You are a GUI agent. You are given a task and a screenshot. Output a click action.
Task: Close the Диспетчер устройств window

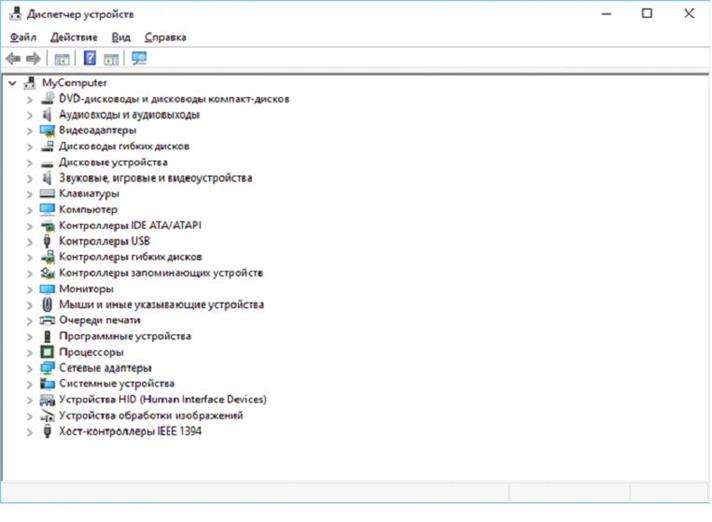click(689, 14)
